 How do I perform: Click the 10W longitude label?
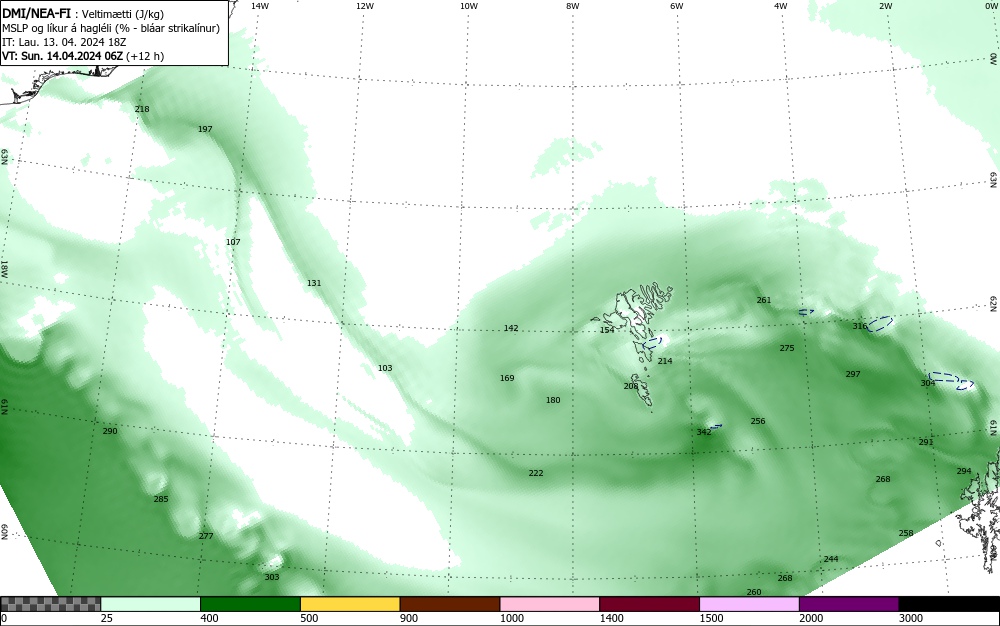pos(469,6)
